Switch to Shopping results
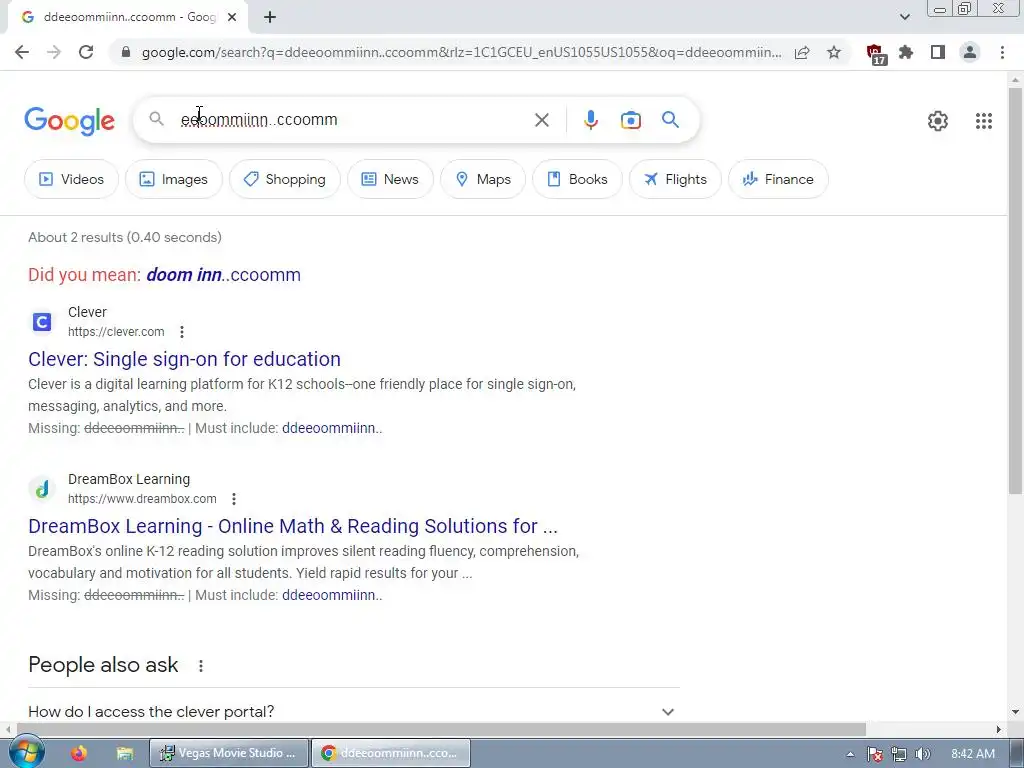1024x768 pixels. click(x=285, y=179)
